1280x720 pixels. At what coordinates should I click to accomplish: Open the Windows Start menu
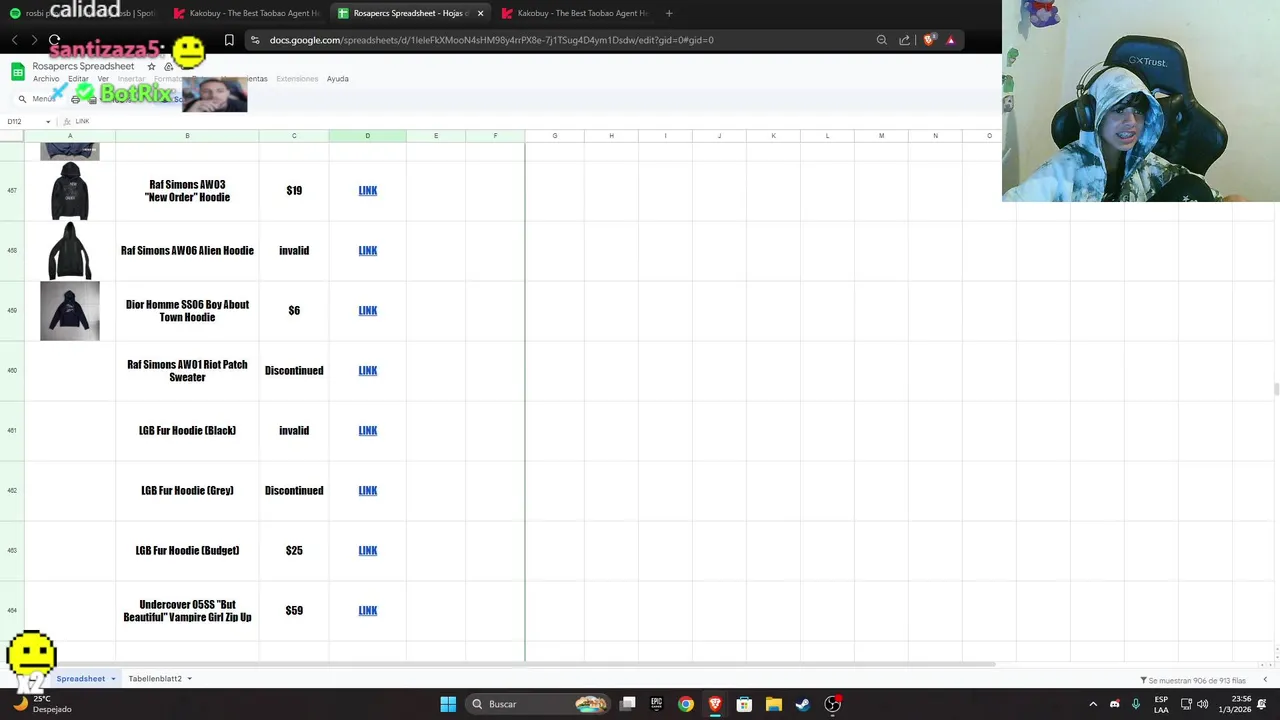coord(448,704)
